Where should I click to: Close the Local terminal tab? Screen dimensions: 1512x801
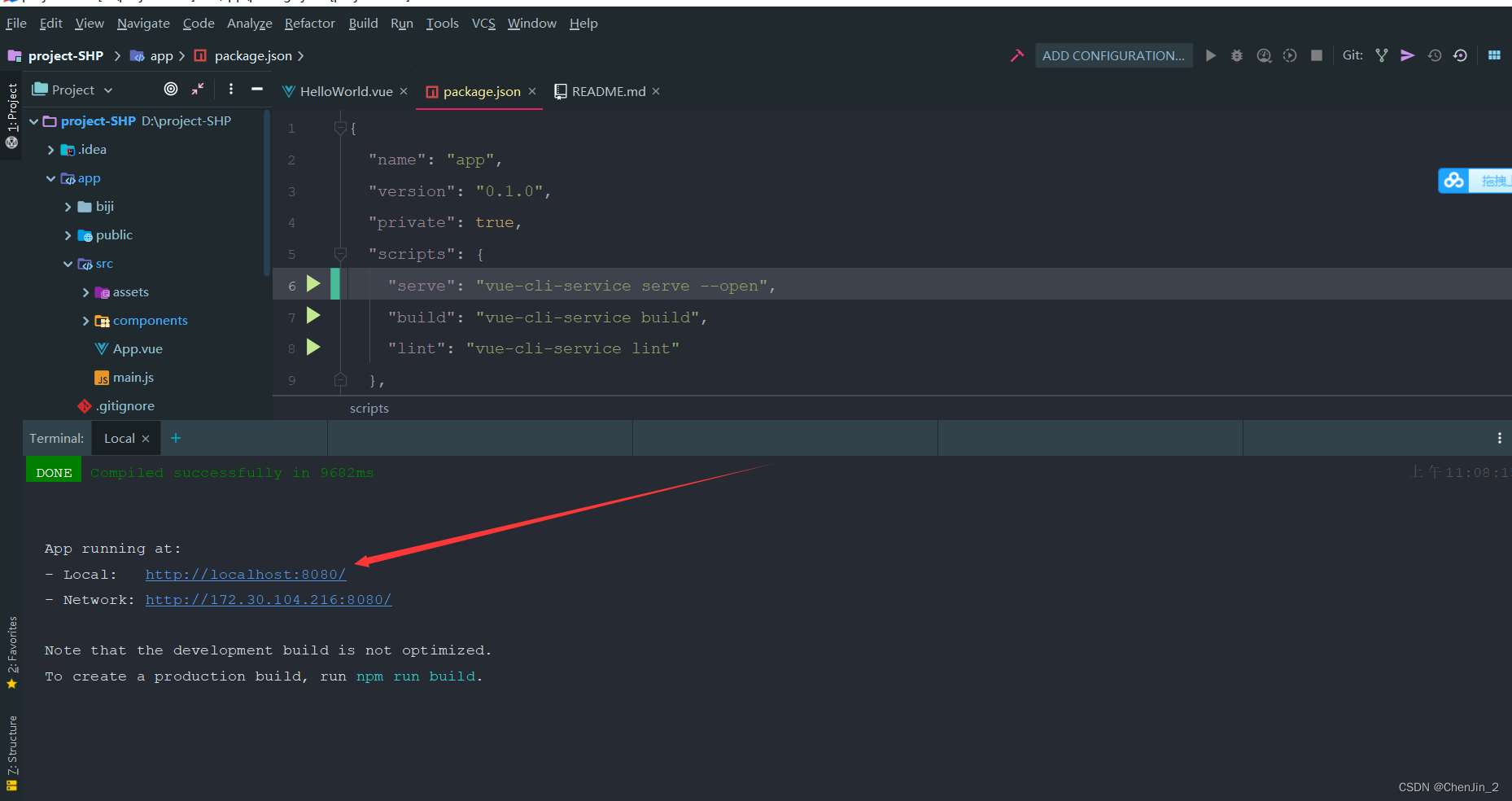point(146,439)
